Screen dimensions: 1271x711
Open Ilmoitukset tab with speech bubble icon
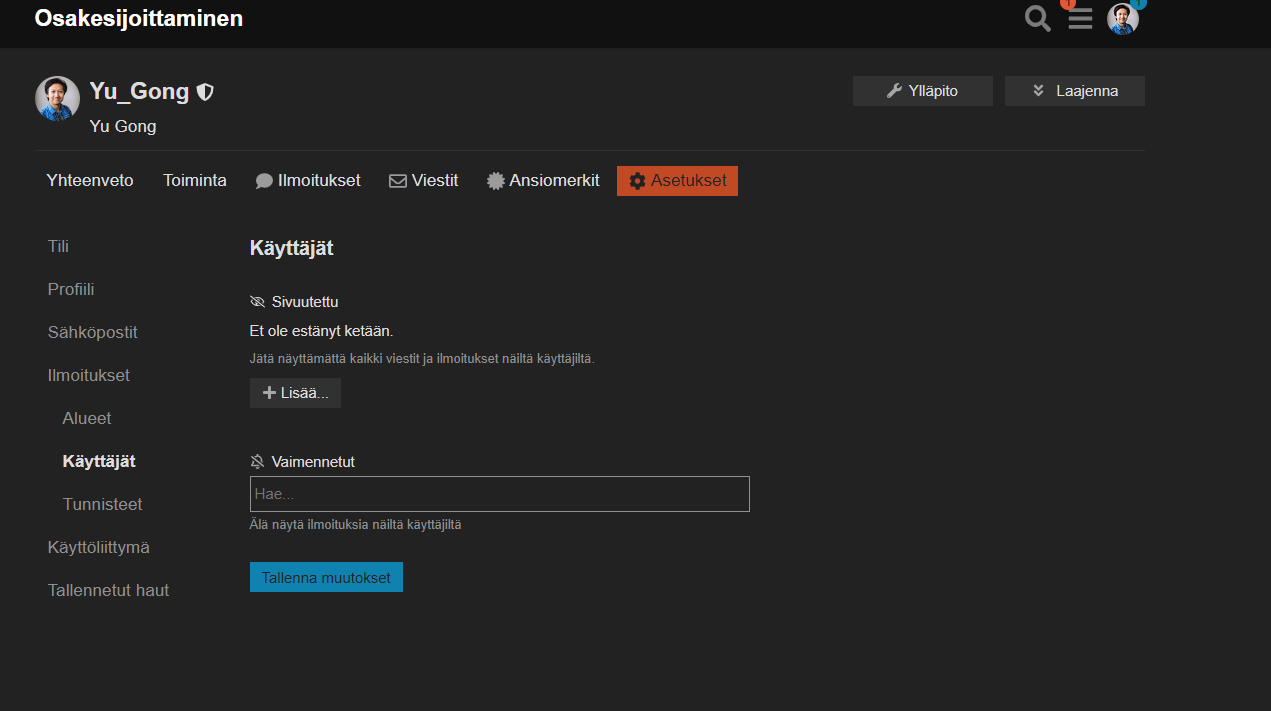pos(308,181)
